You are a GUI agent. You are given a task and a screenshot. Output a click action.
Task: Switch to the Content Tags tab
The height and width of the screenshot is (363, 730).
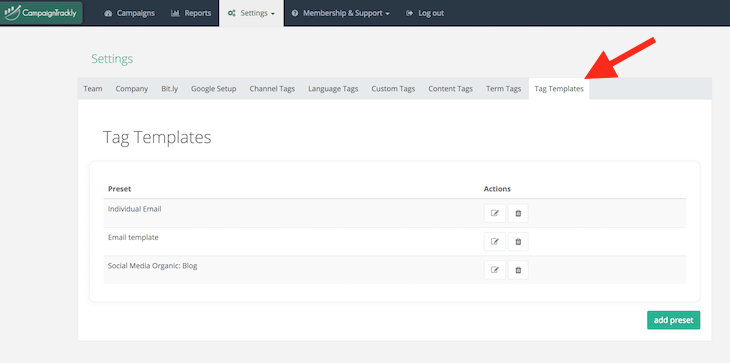click(450, 88)
